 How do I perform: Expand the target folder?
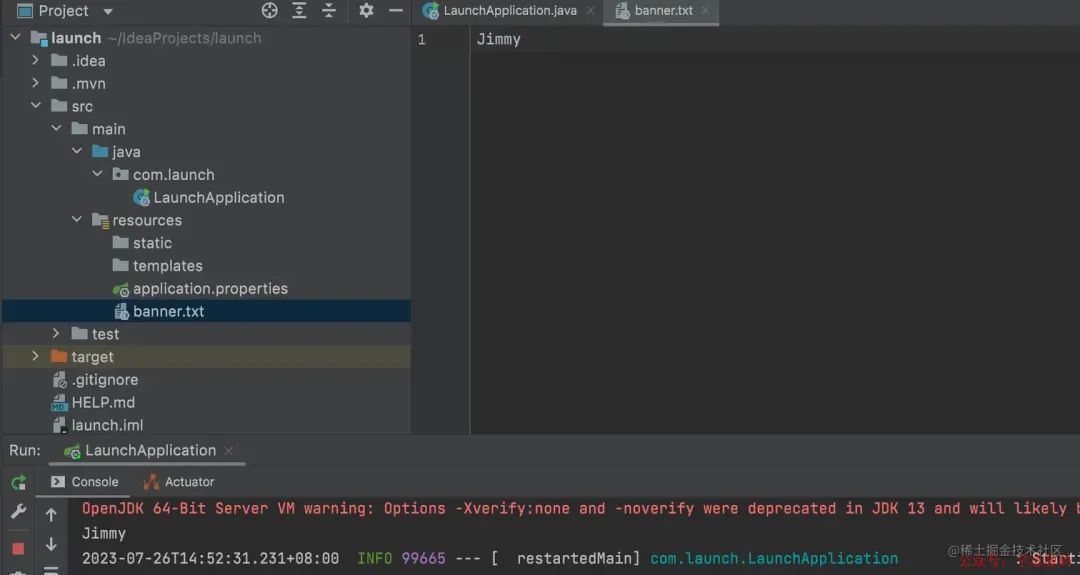35,356
